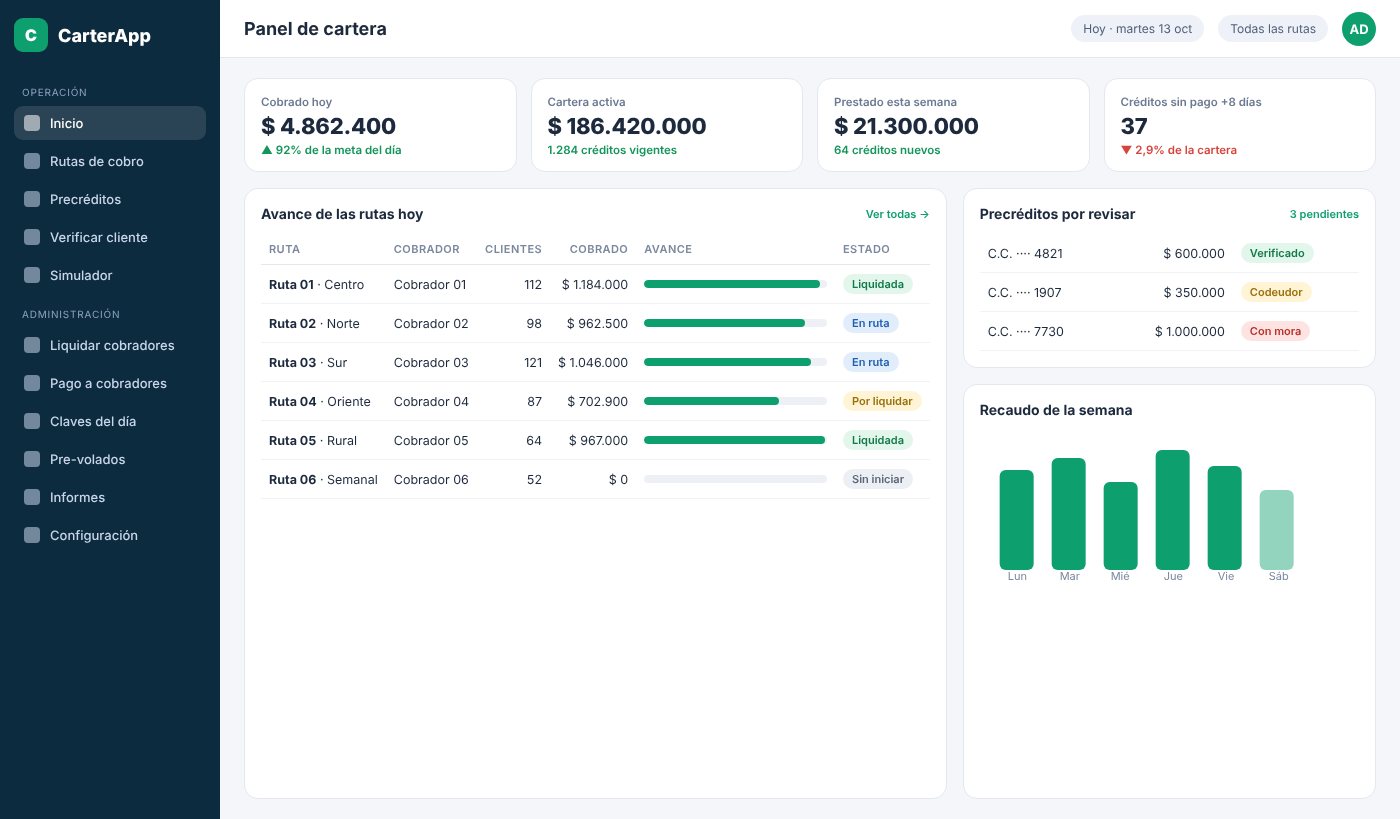This screenshot has height=819, width=1400.
Task: Click the Por liquidar status badge
Action: (x=882, y=401)
